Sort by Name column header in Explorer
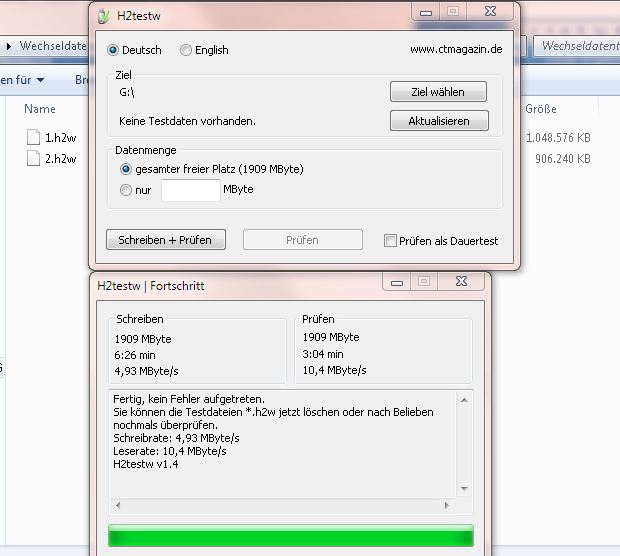620x556 pixels. coord(40,109)
